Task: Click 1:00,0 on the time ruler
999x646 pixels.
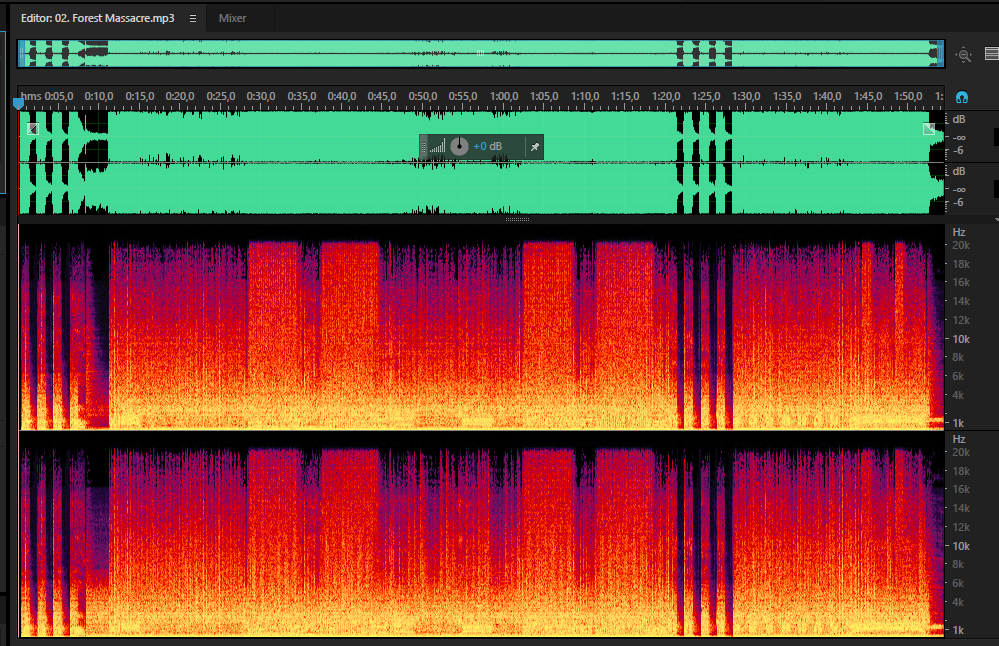Action: coord(503,96)
